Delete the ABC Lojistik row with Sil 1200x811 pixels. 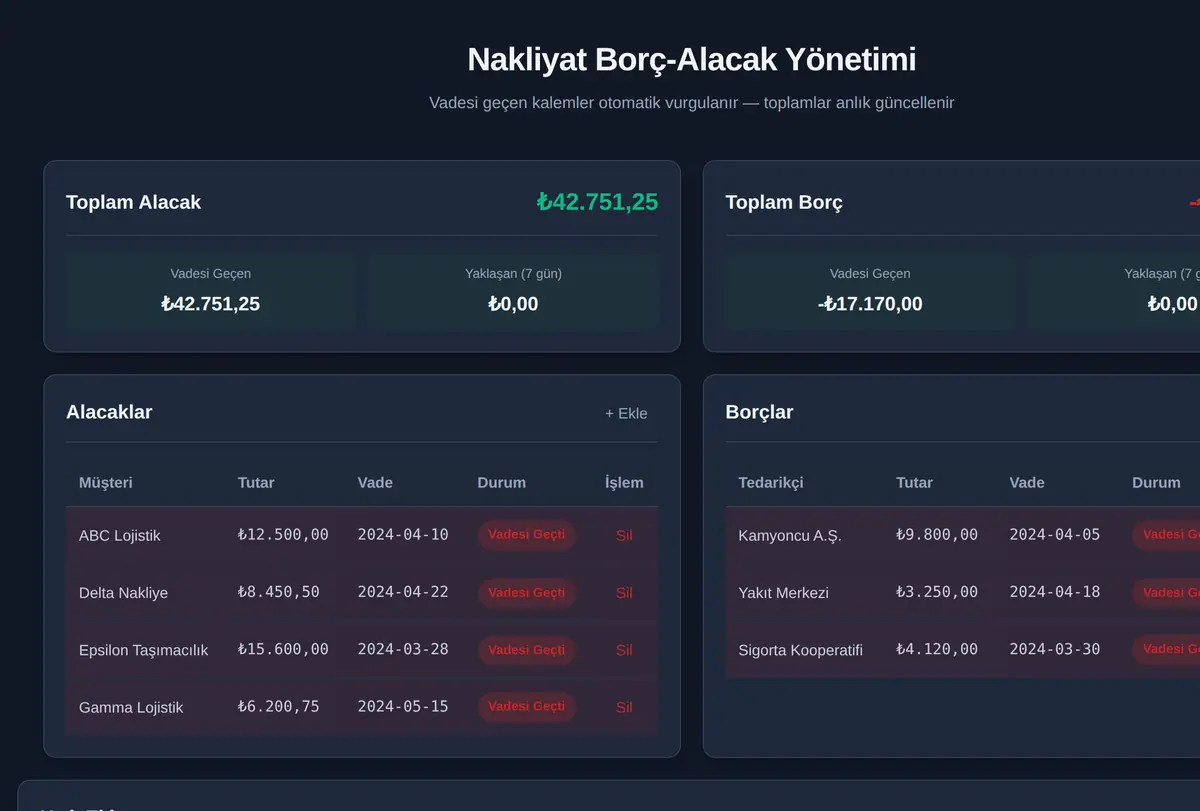(624, 535)
